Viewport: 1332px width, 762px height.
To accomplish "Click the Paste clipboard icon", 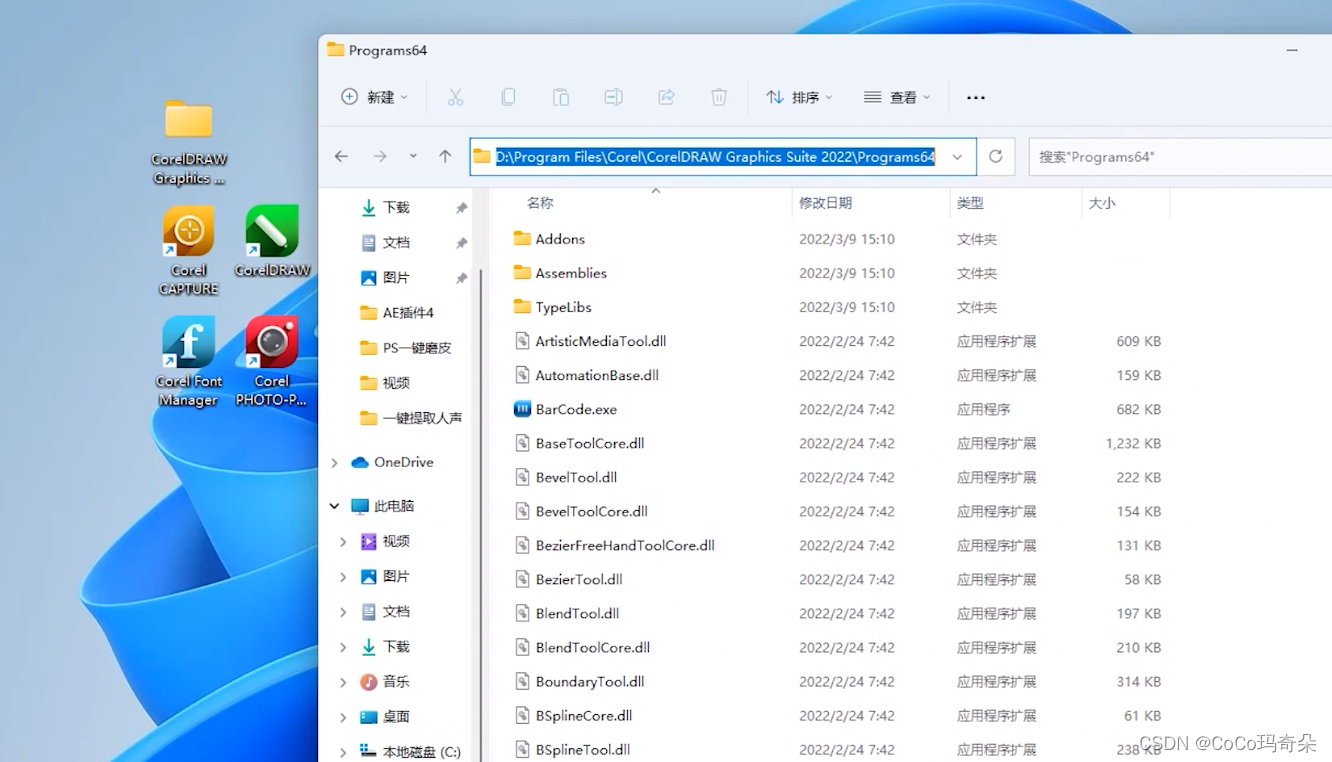I will coord(561,97).
